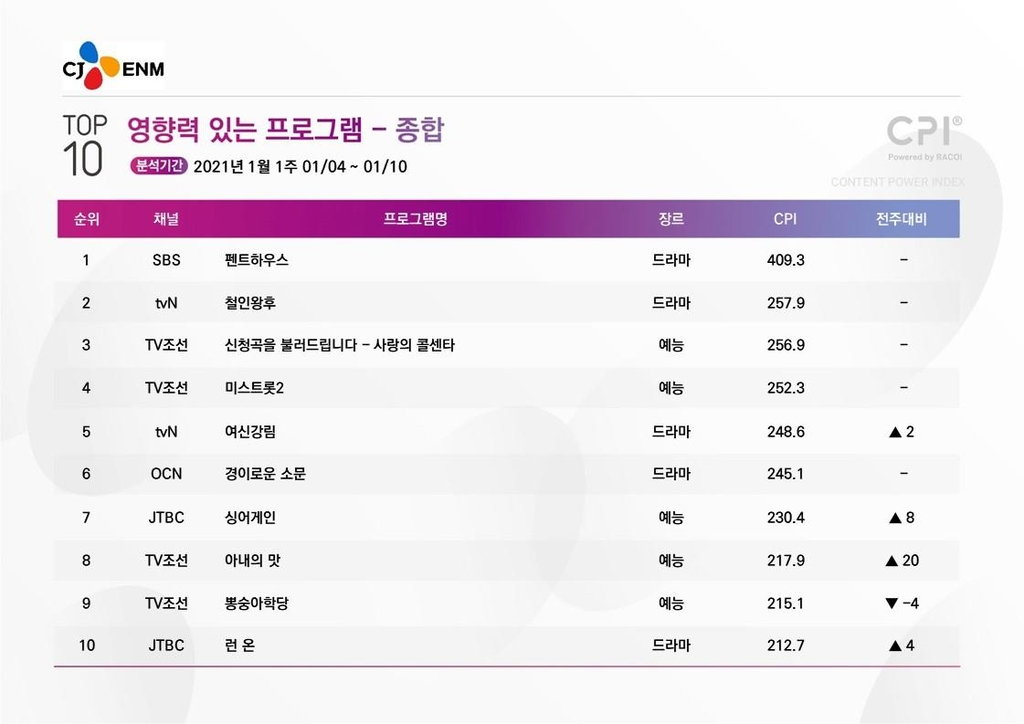
Task: Click JTBC channel in 싱어게인 row
Action: (x=167, y=518)
